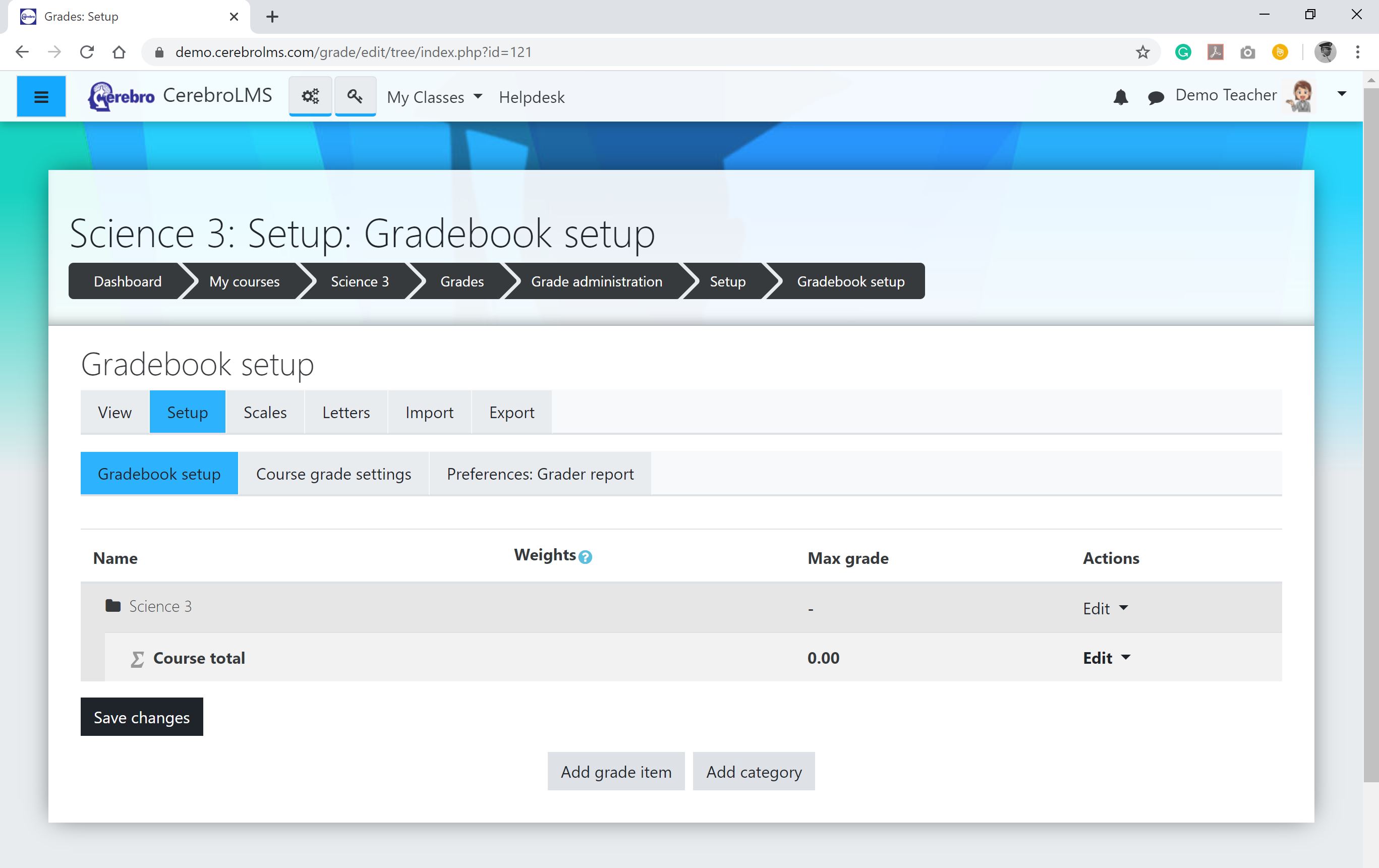Click the gears settings icon in navbar
Screen dimensions: 1379x868
tap(310, 96)
